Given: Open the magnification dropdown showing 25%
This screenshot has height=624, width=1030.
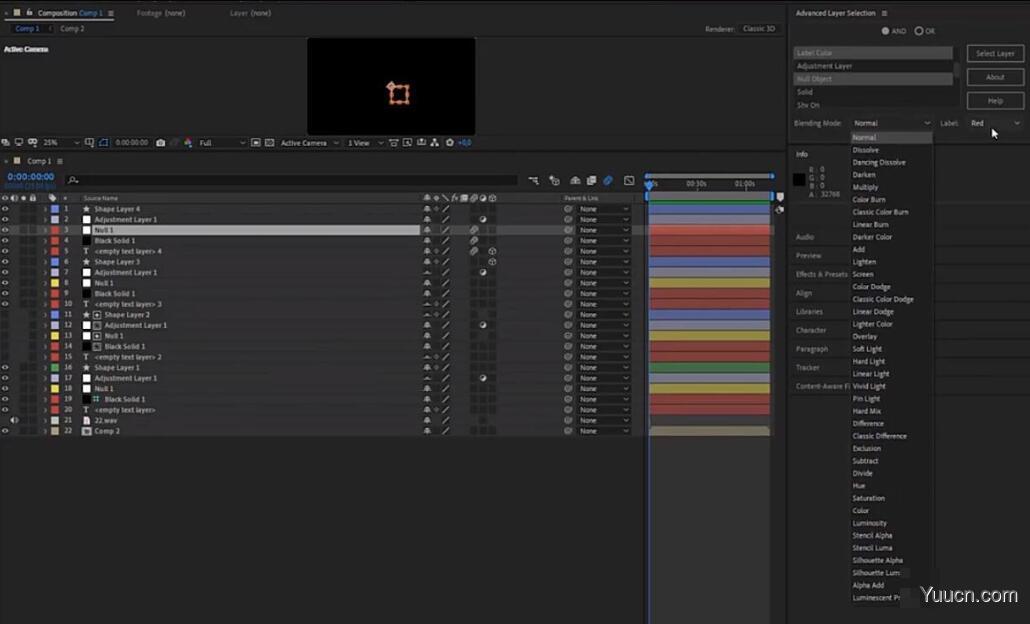Looking at the screenshot, I should [60, 143].
